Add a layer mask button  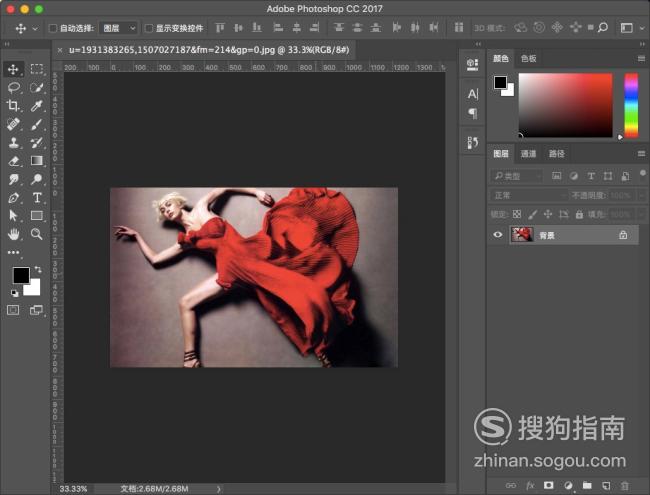(548, 485)
